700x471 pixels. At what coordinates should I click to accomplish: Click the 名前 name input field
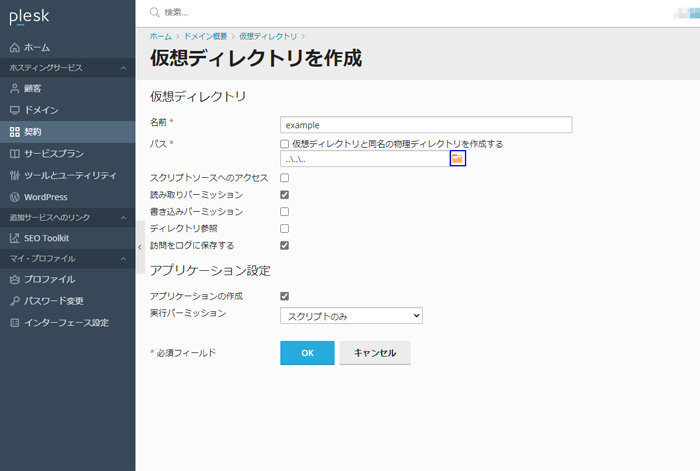coord(426,125)
